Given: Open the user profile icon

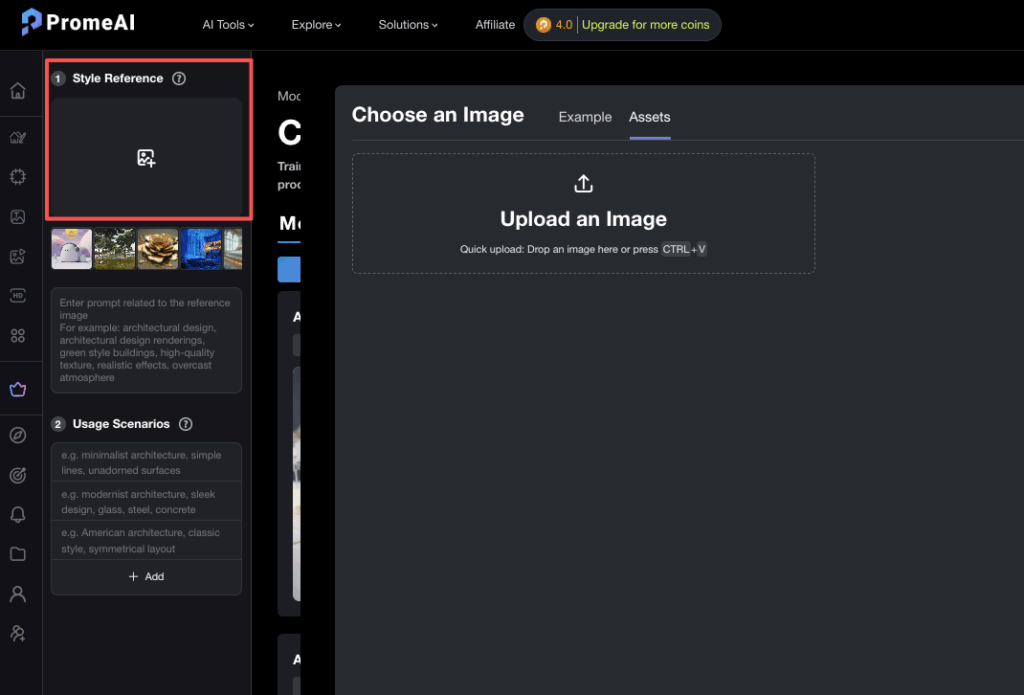Looking at the screenshot, I should (x=18, y=594).
